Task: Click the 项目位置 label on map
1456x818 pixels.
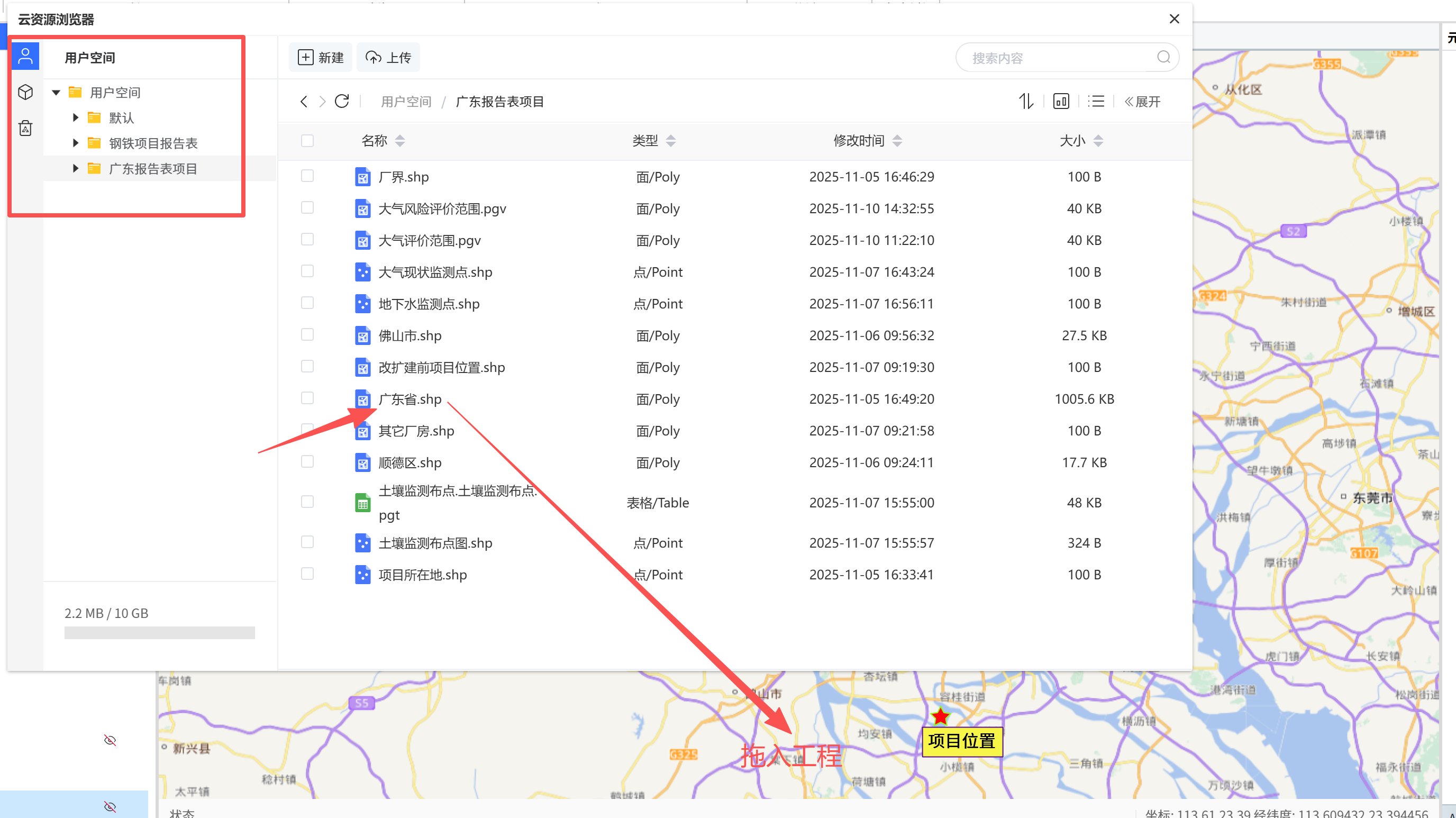Action: coord(962,741)
